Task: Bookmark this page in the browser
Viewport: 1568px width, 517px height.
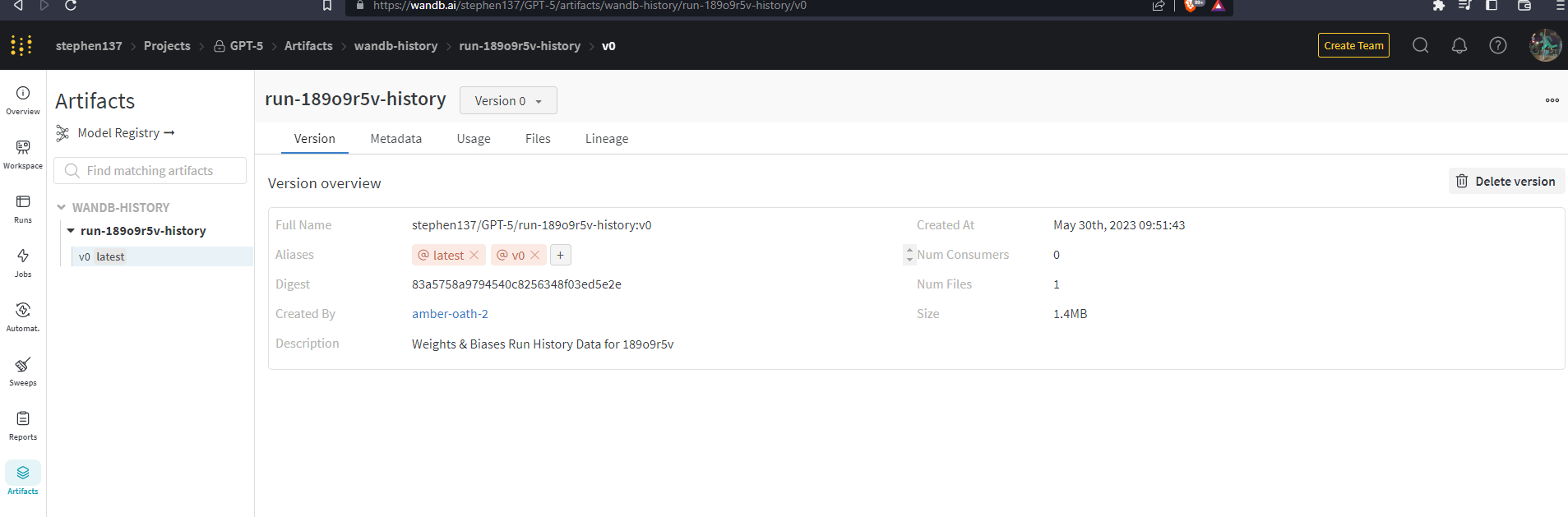Action: coord(327,6)
